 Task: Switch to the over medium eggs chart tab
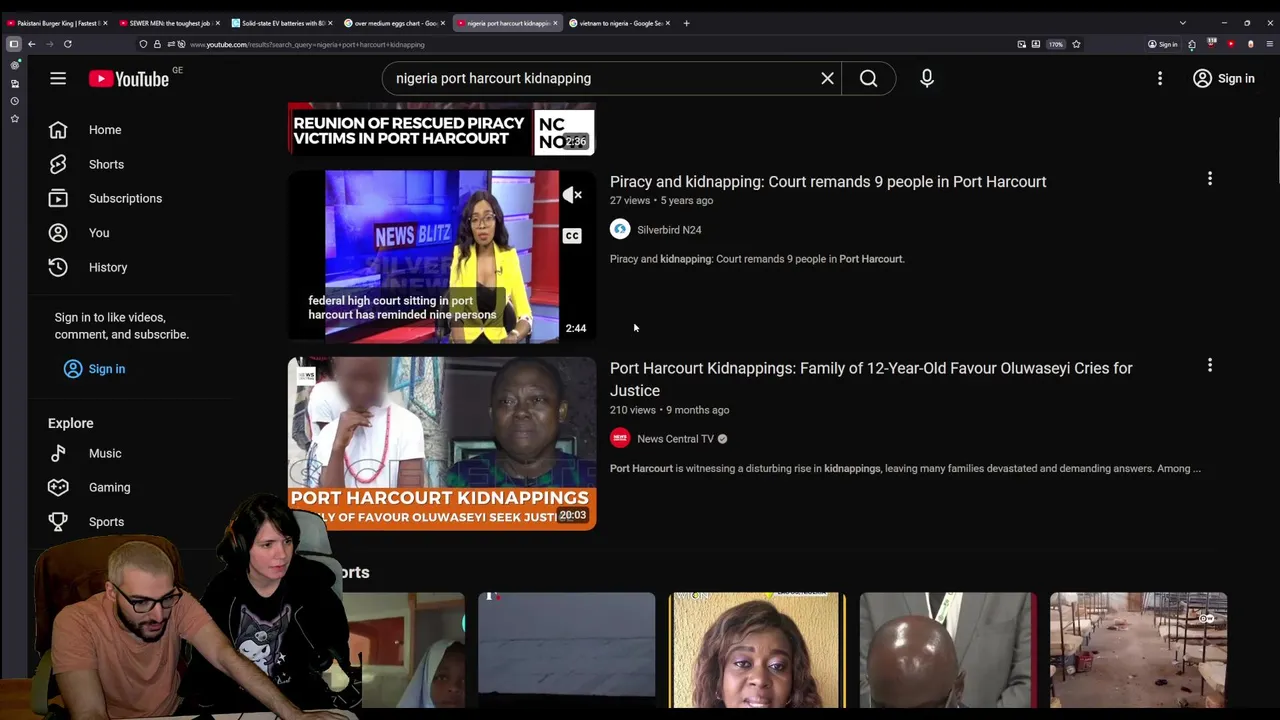394,23
